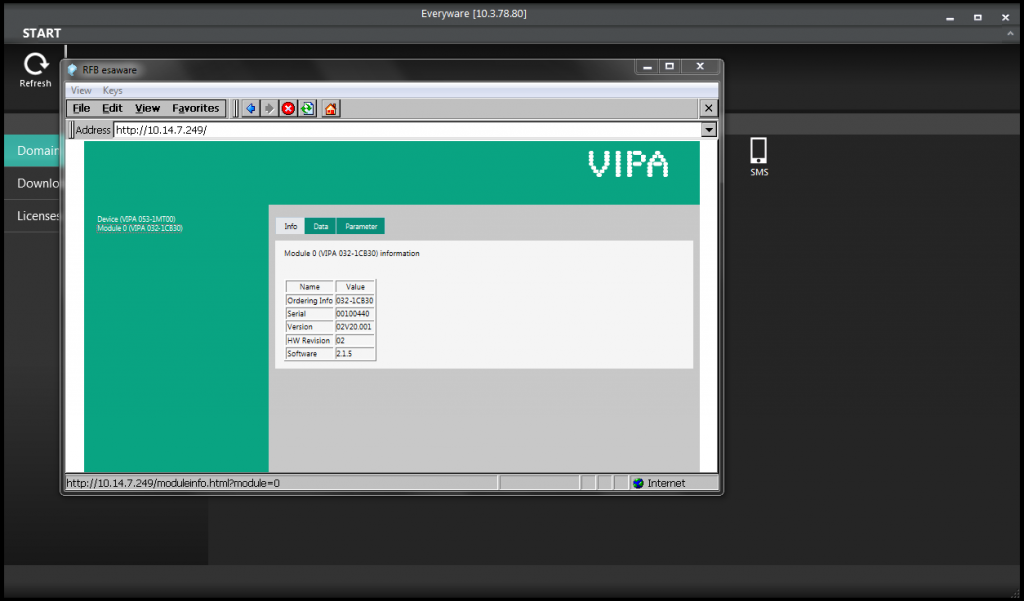Switch to the Data tab
This screenshot has width=1024, height=601.
click(321, 226)
